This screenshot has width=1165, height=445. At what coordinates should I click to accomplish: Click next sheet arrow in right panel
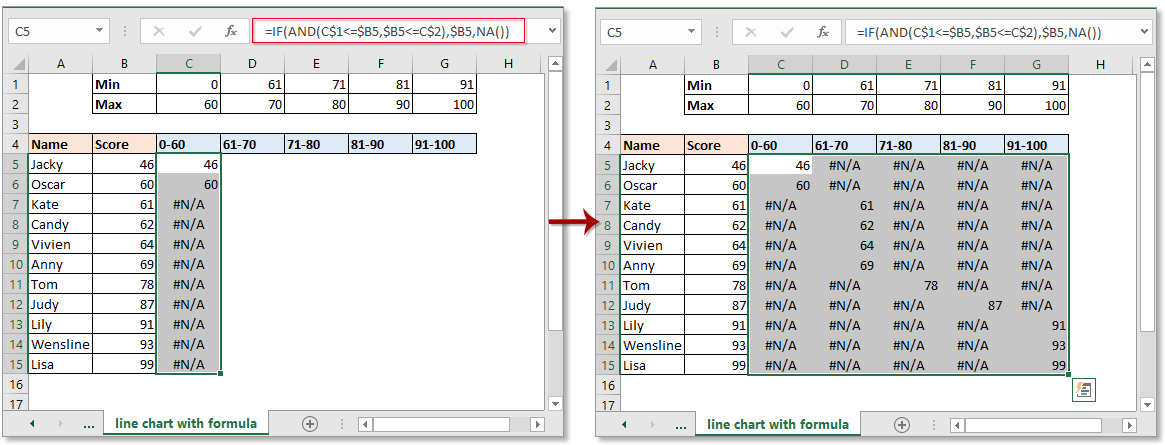coord(651,424)
